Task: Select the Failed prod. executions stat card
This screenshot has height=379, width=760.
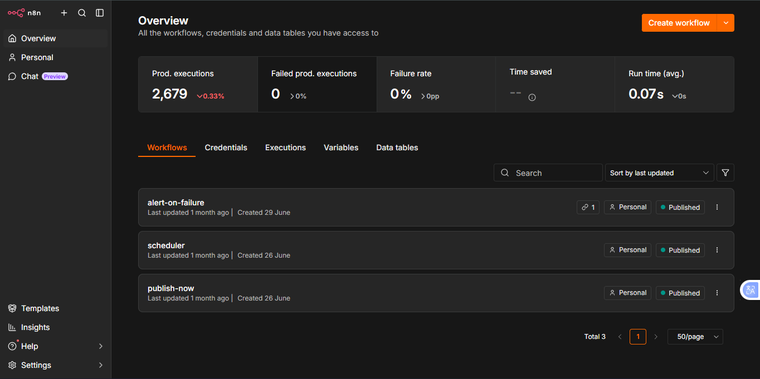Action: click(x=317, y=84)
